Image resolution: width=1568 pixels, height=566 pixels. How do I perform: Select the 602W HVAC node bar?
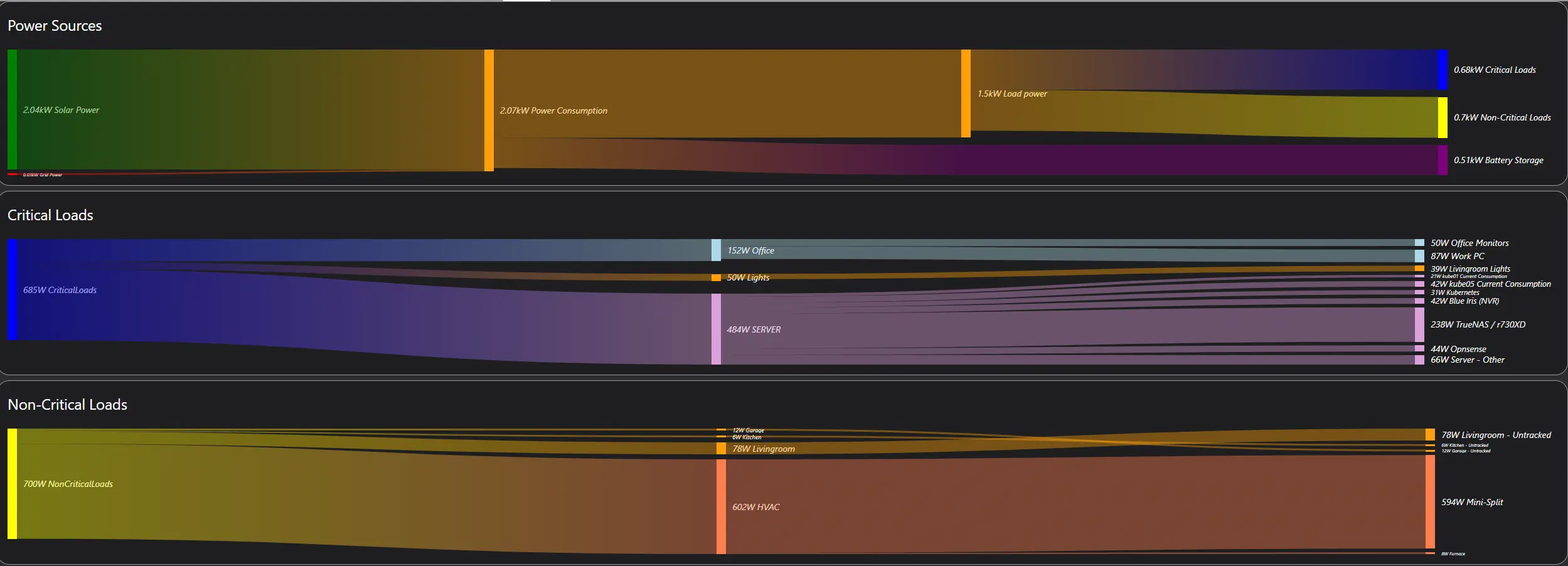click(721, 506)
